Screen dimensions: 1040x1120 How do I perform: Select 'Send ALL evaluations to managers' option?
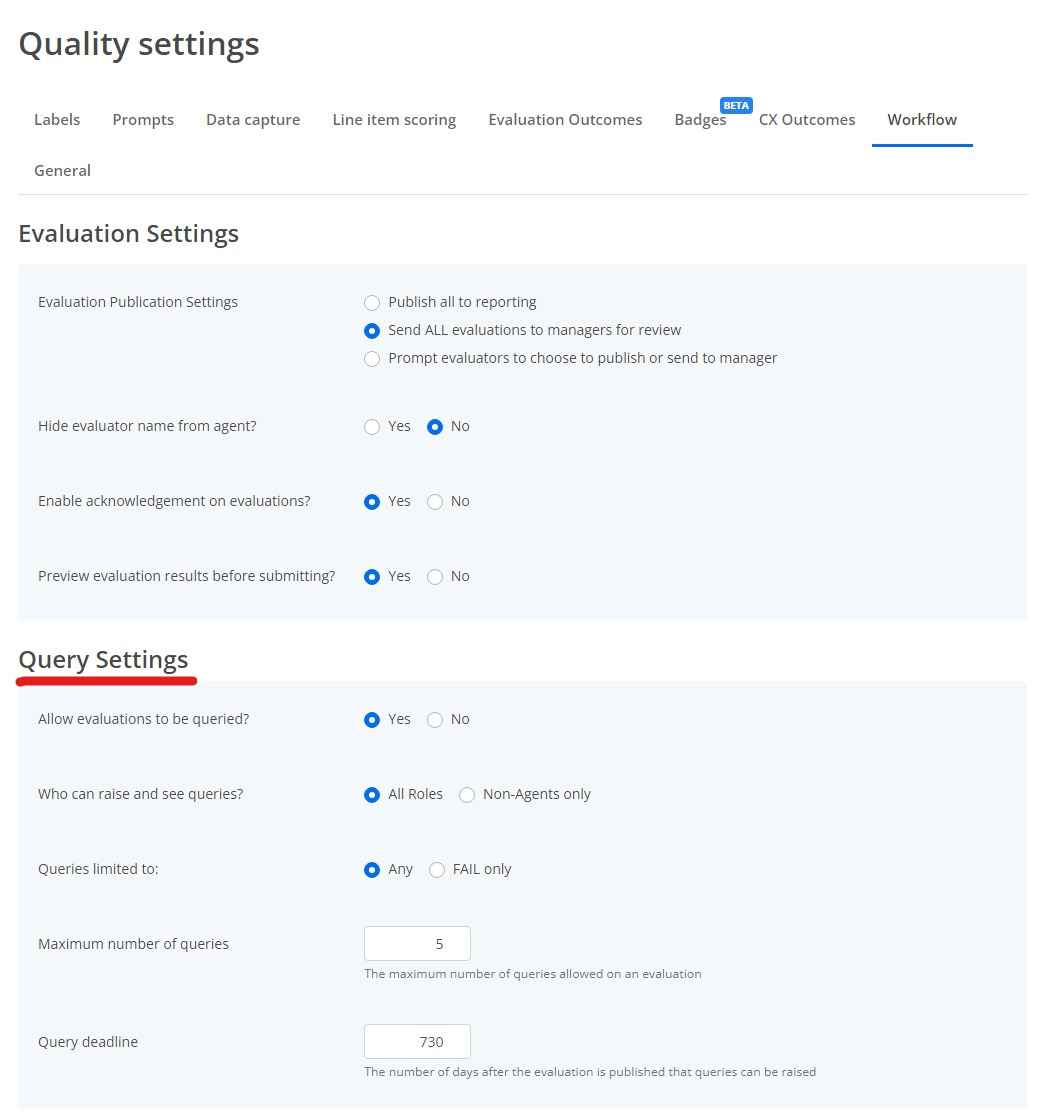tap(371, 330)
